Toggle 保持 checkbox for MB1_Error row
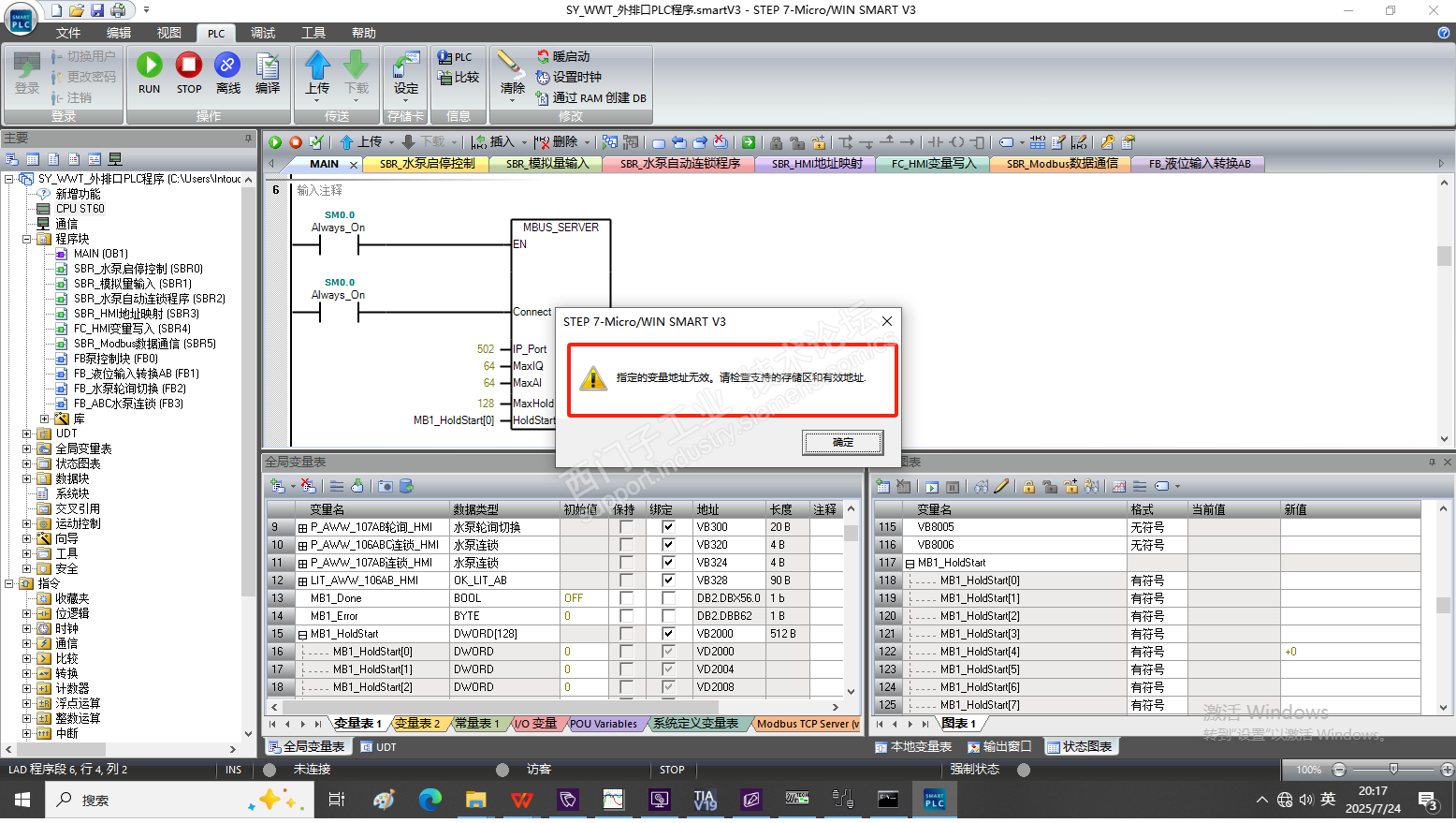 point(626,616)
